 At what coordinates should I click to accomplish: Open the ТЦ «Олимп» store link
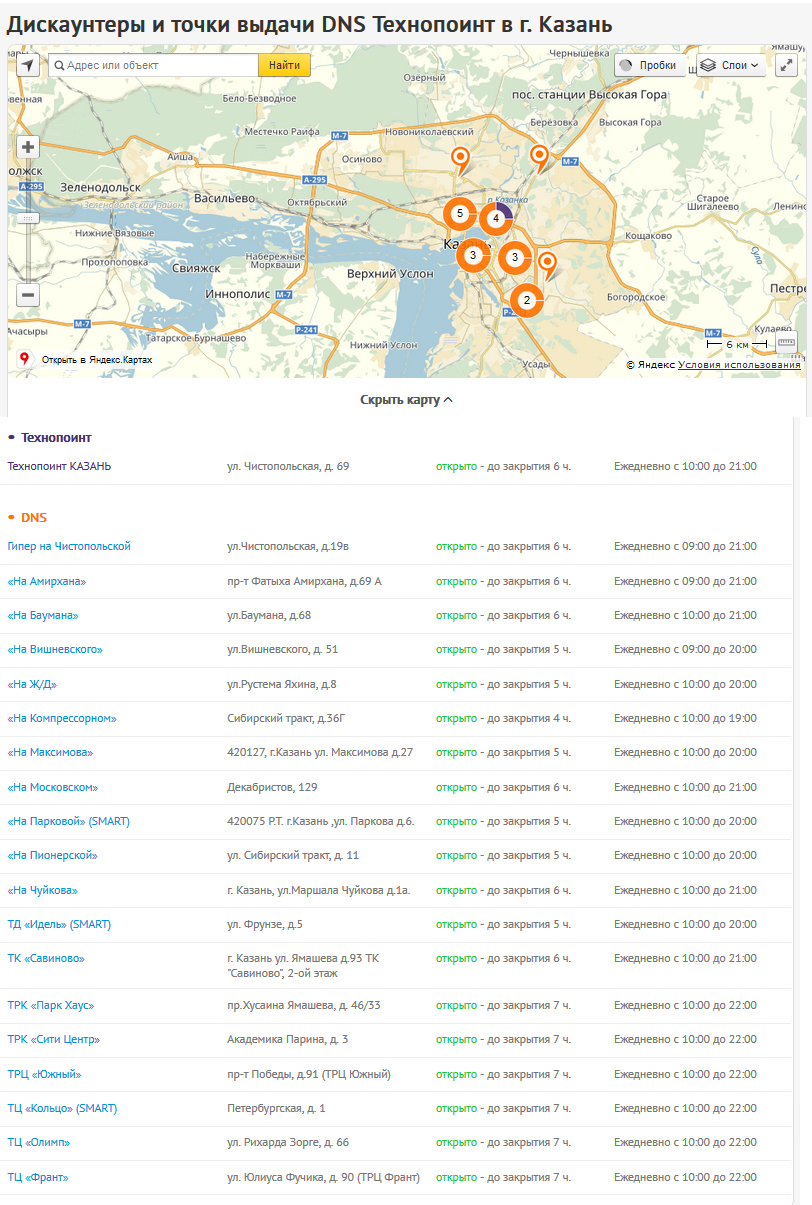pyautogui.click(x=39, y=1142)
